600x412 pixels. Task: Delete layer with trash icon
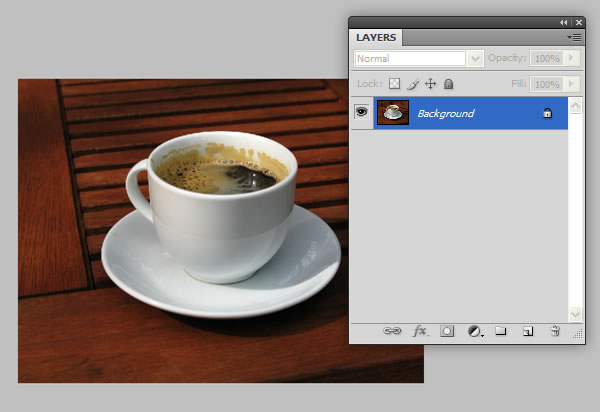click(555, 331)
